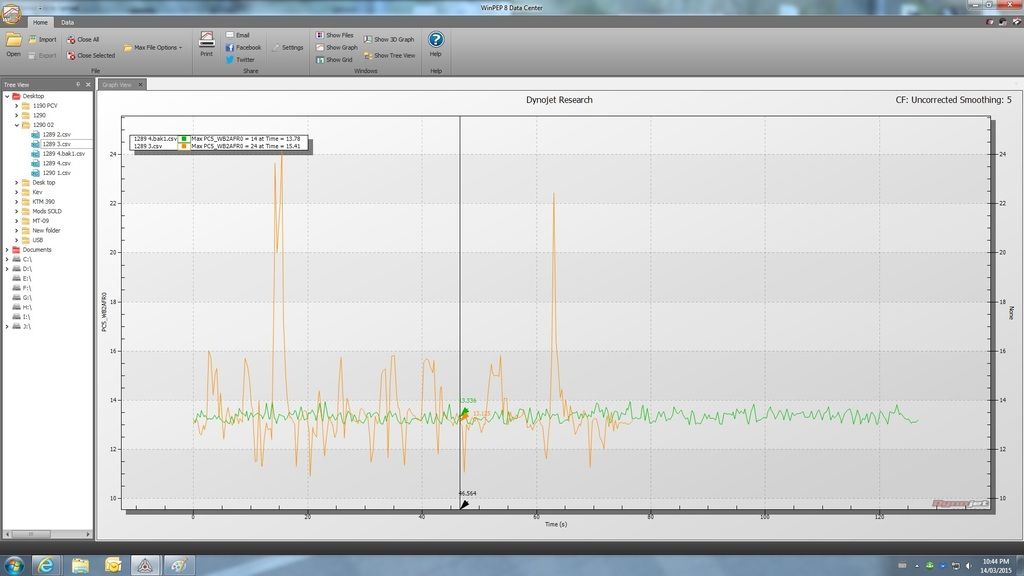Click the DynoJet Research chart title

pyautogui.click(x=559, y=100)
